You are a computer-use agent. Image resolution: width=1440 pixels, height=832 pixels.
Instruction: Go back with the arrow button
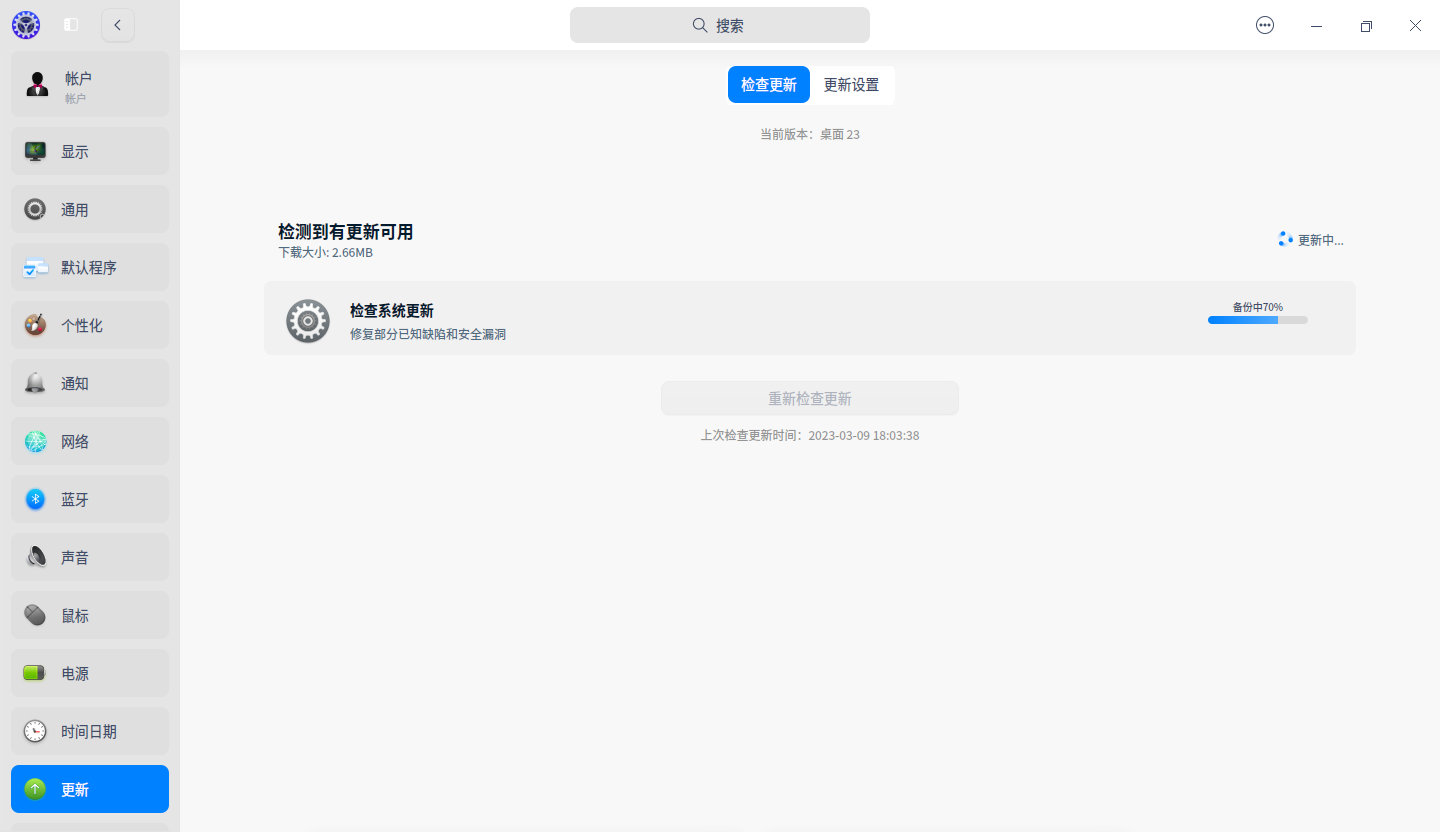tap(118, 25)
